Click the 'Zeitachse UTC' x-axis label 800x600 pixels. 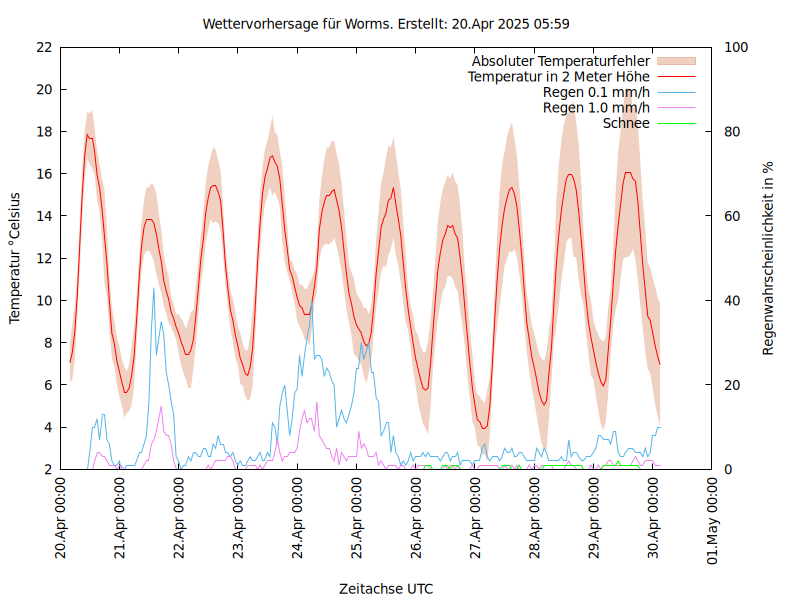pos(386,588)
